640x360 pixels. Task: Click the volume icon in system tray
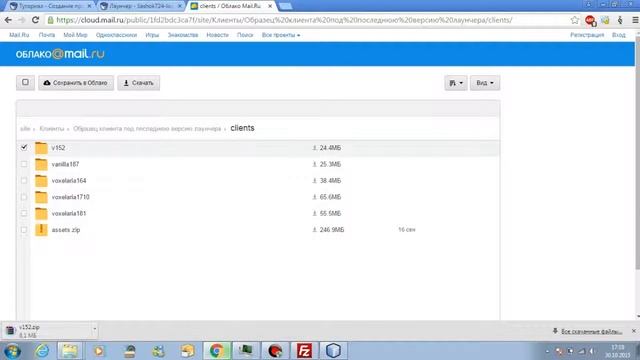click(591, 351)
